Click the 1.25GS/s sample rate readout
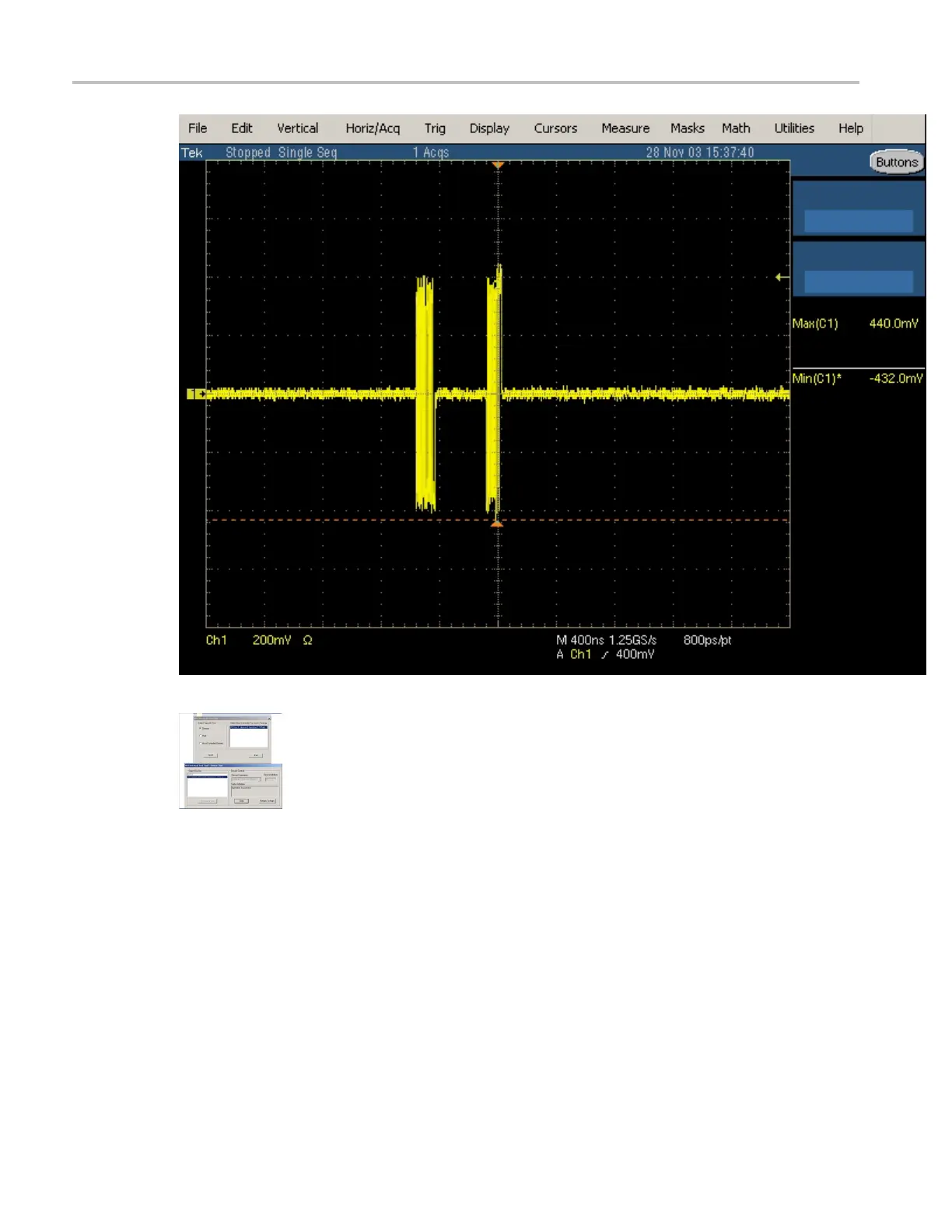The height and width of the screenshot is (1232, 952). [x=632, y=640]
